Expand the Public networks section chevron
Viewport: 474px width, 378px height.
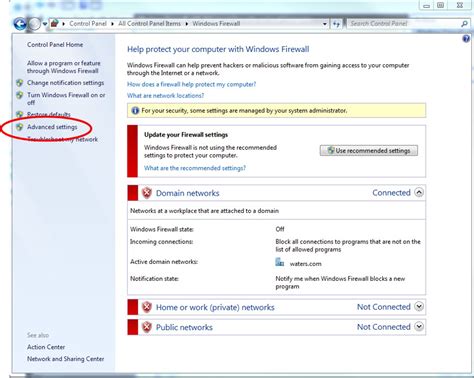click(419, 326)
